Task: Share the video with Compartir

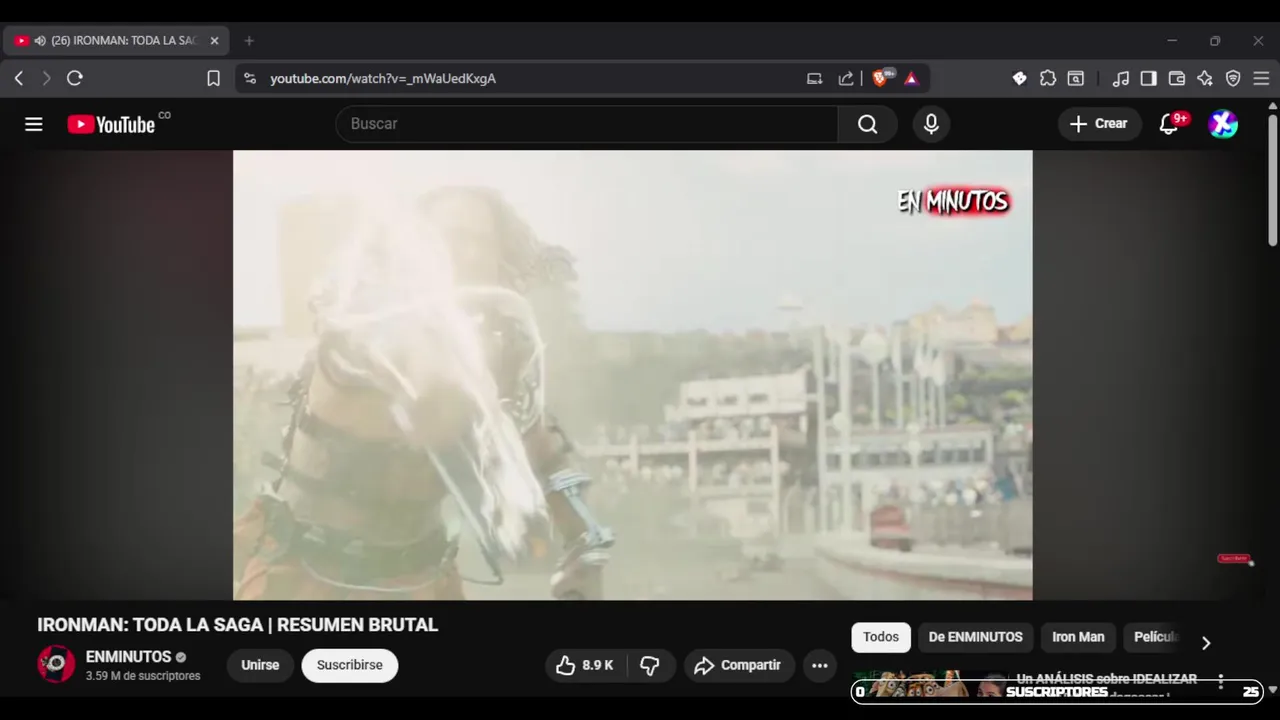Action: [739, 665]
